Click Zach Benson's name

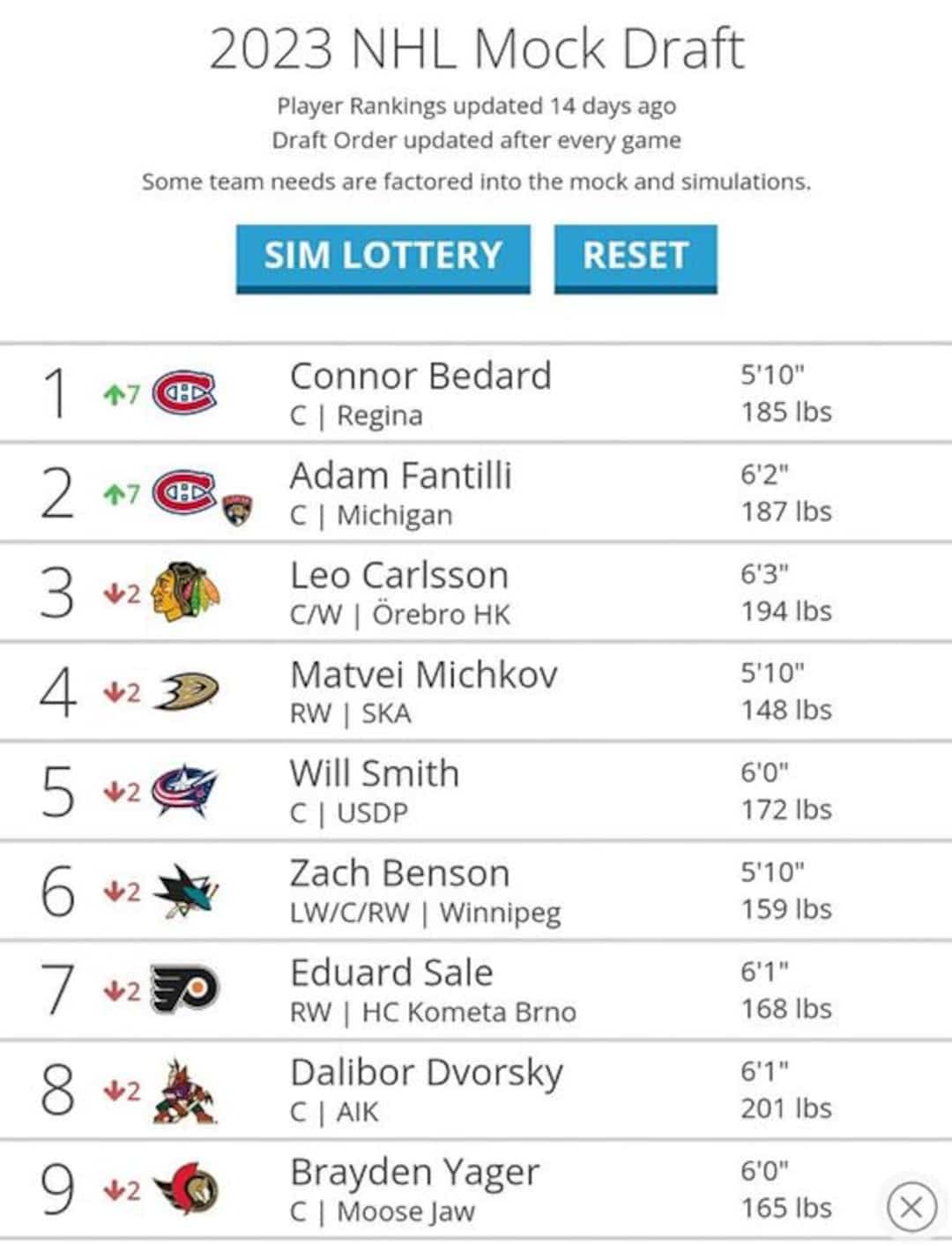click(399, 874)
